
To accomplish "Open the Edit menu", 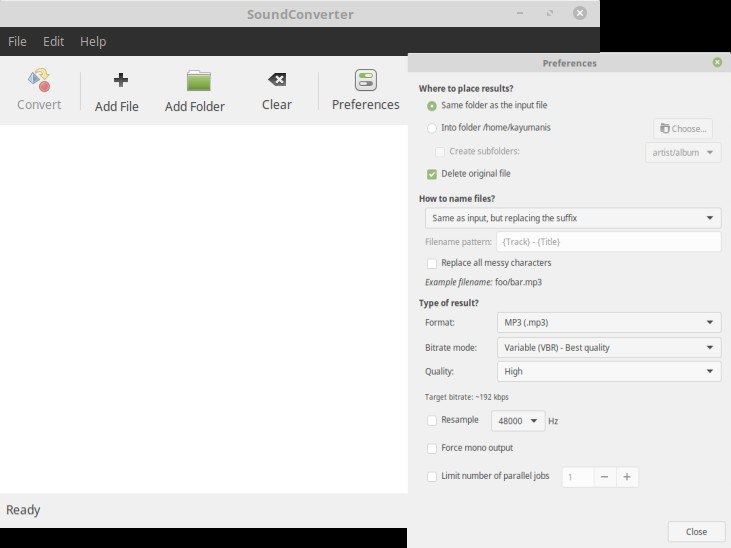I will pos(53,42).
